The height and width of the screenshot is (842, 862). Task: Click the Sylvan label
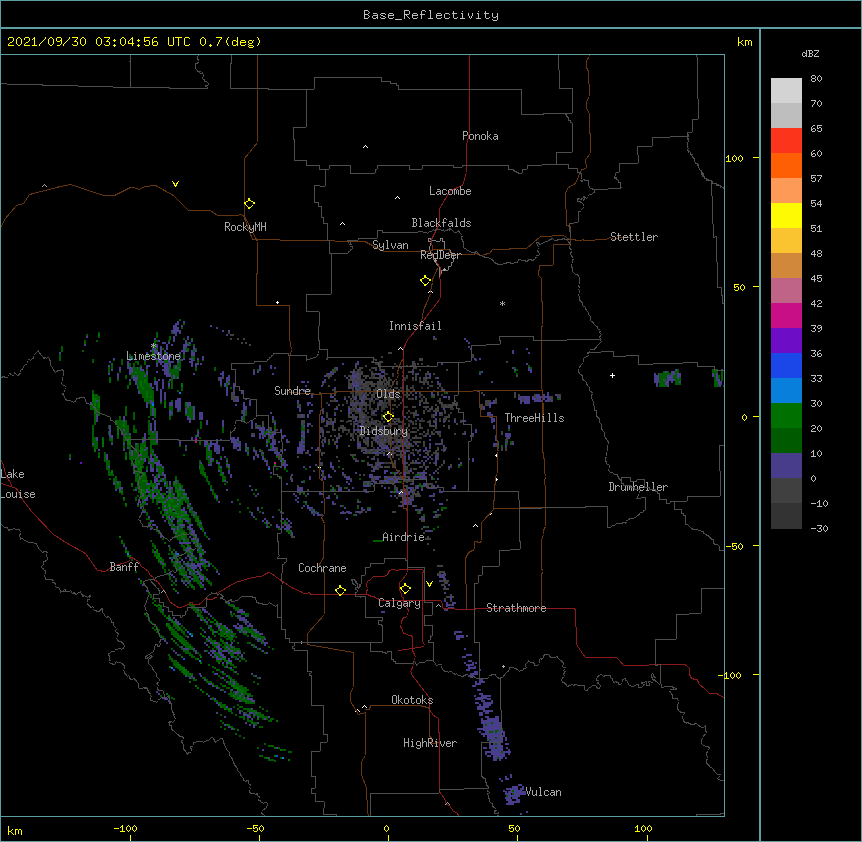point(390,245)
